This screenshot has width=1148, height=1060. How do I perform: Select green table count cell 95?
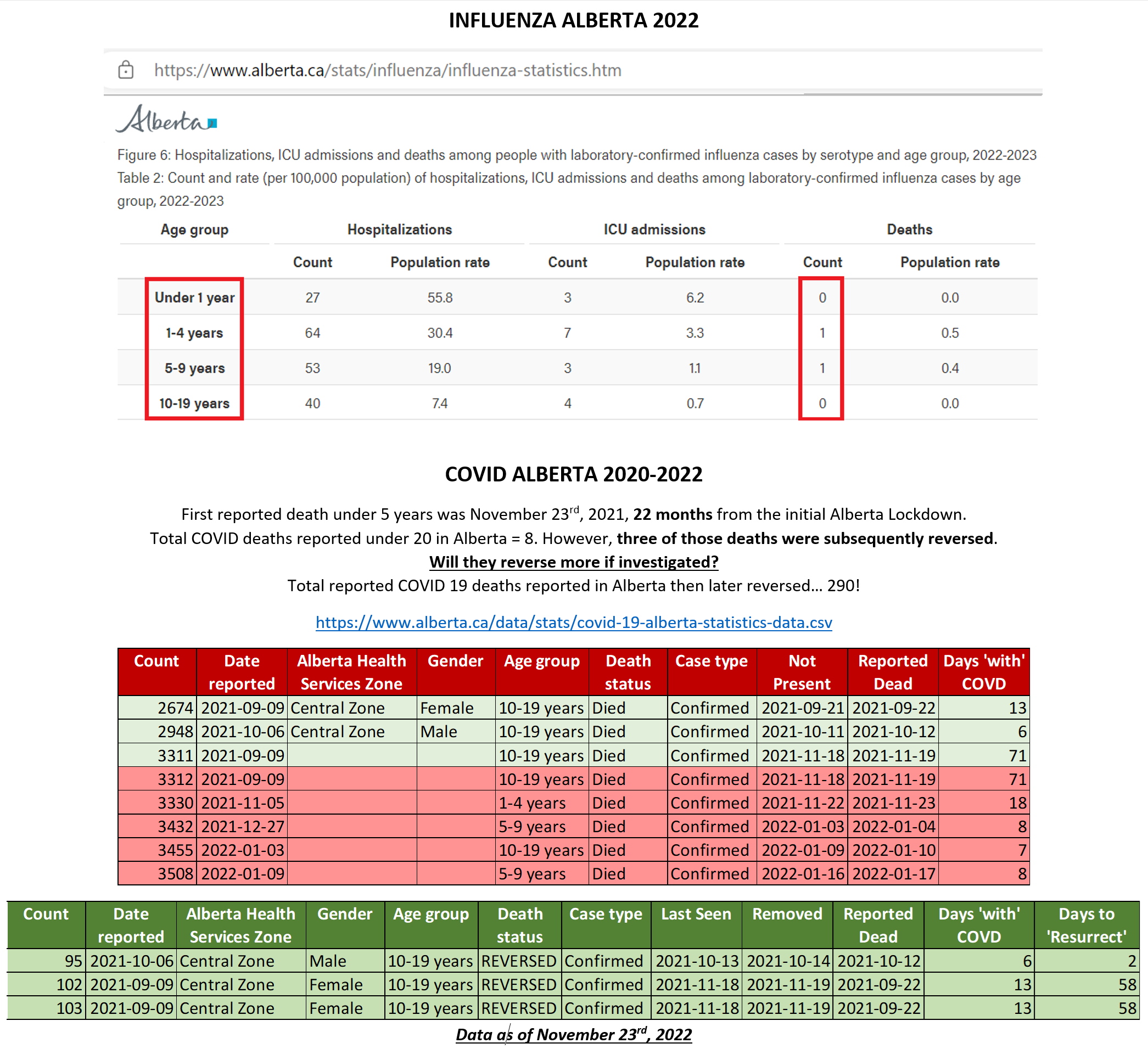[47, 961]
